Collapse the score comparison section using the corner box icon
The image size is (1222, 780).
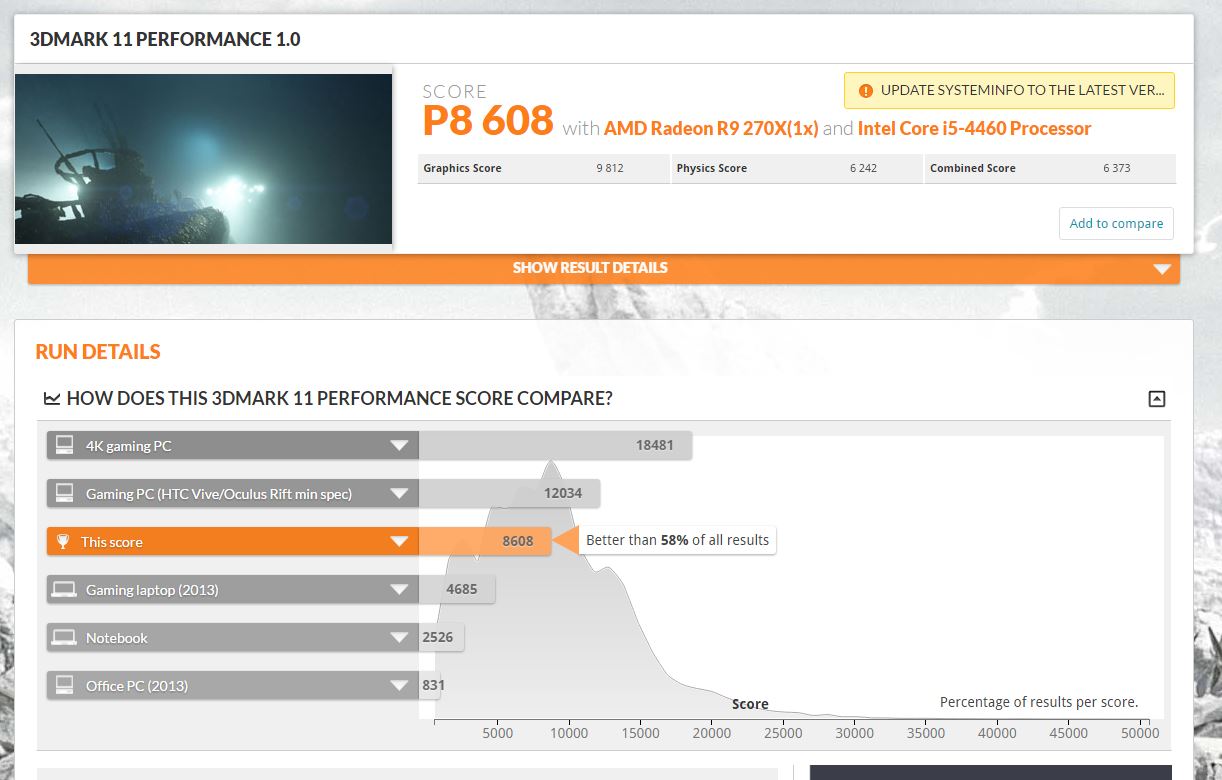1157,399
